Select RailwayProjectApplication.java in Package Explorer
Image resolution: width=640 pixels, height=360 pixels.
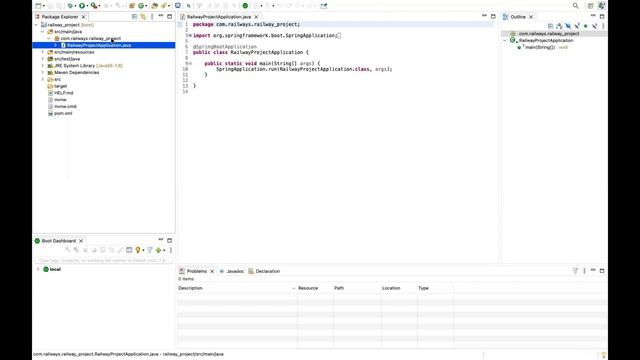tap(99, 45)
